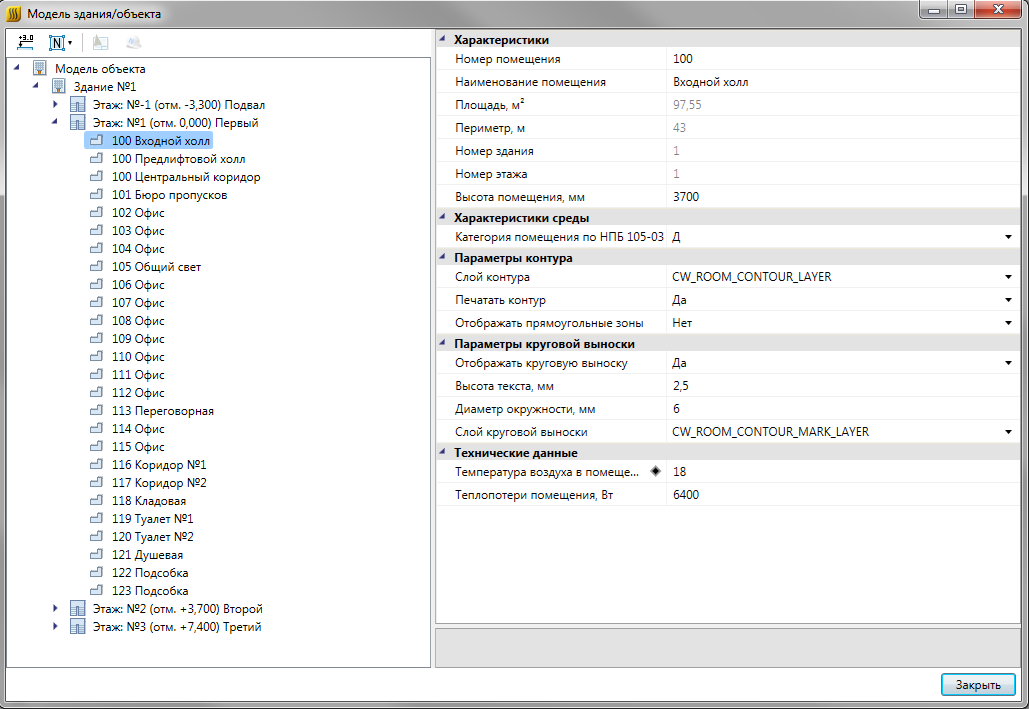The image size is (1029, 709).
Task: Click room icon next to 101 Бюро пропусков
Action: click(x=96, y=194)
